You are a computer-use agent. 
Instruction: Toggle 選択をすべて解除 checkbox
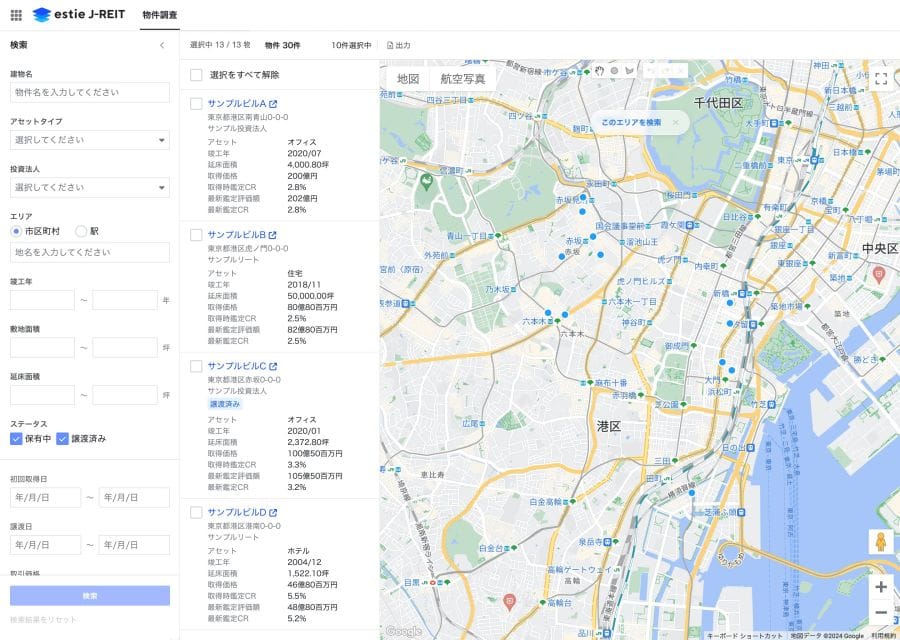tap(196, 75)
